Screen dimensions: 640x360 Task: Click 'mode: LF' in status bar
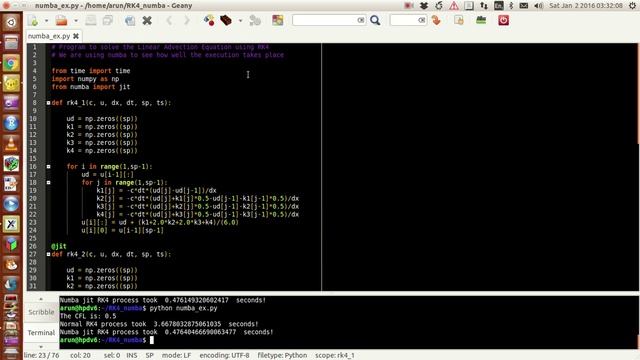point(176,355)
